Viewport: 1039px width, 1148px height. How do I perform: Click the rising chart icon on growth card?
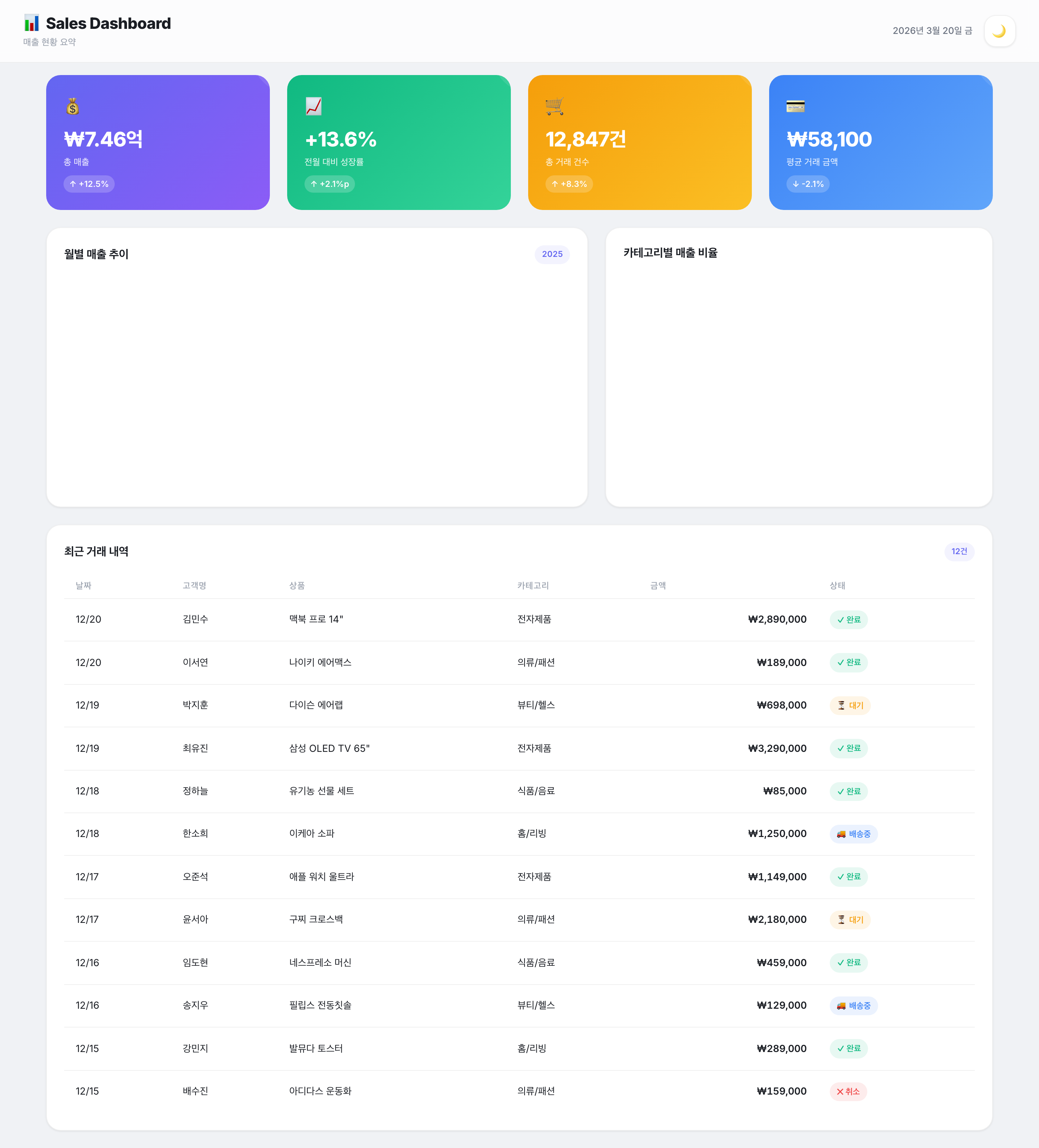[314, 106]
